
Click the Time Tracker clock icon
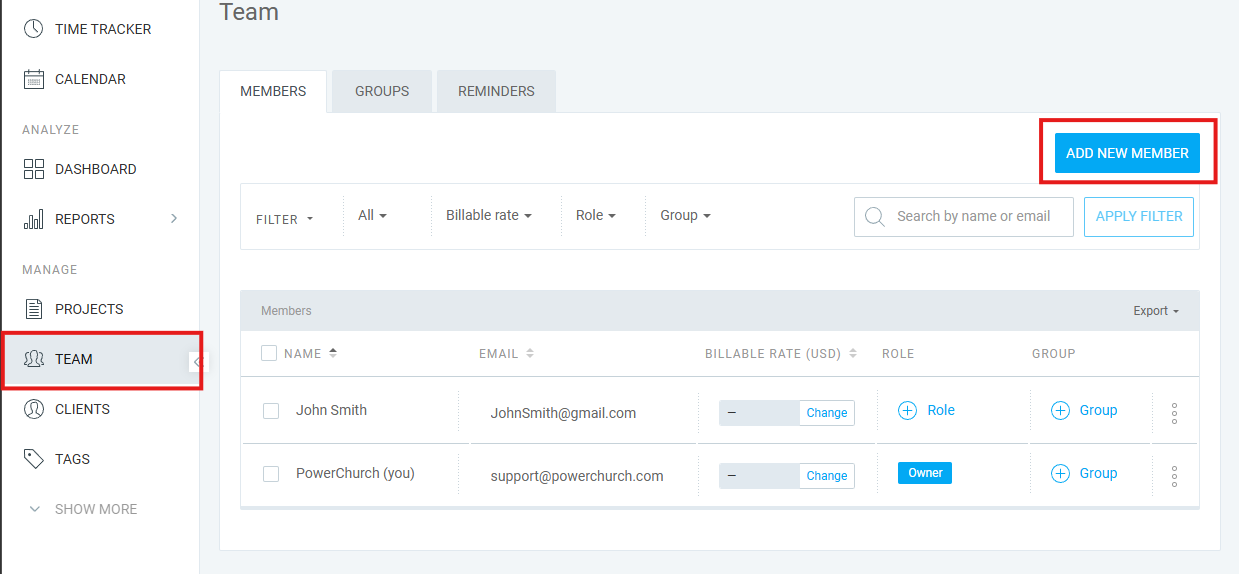point(34,29)
